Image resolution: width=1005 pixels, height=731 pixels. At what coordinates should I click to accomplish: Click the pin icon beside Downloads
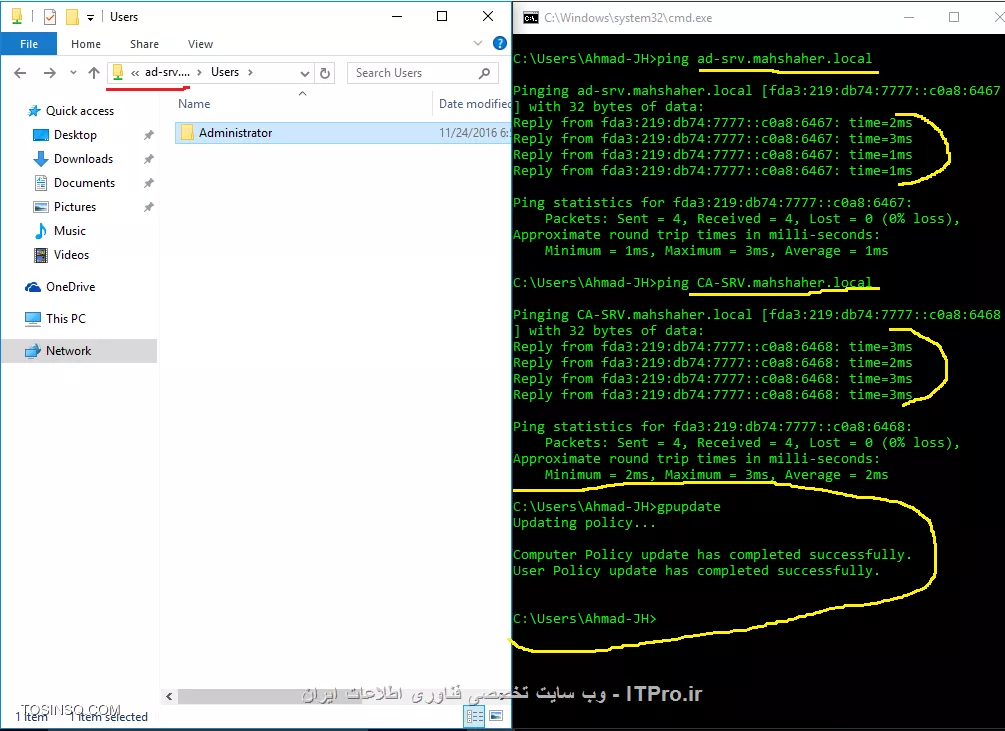click(149, 159)
